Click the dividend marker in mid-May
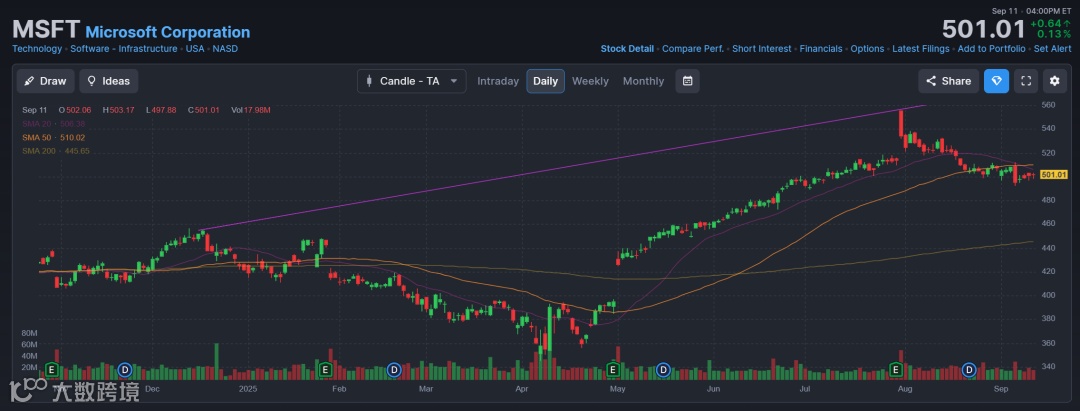The width and height of the screenshot is (1080, 411). coord(662,370)
